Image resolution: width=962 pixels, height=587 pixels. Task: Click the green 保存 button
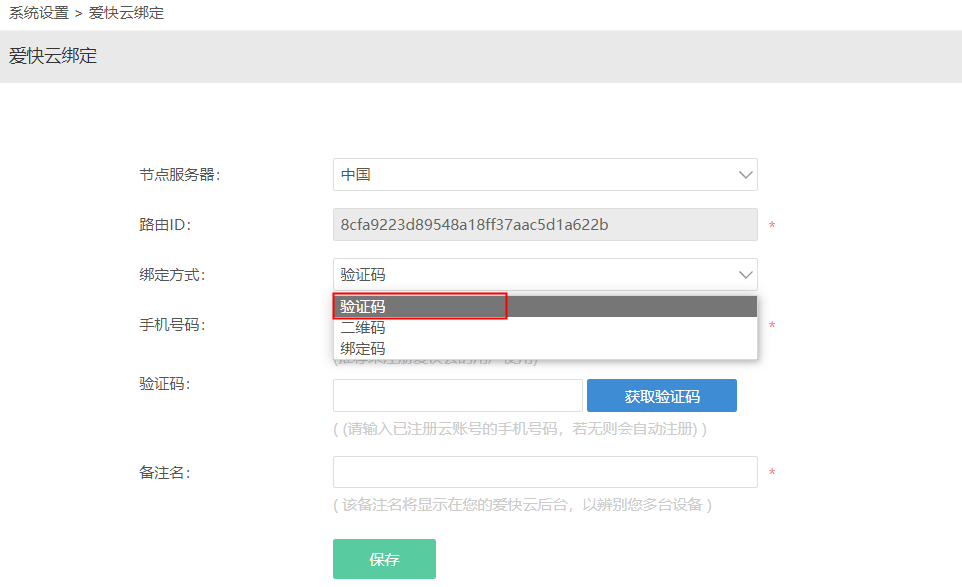(385, 559)
